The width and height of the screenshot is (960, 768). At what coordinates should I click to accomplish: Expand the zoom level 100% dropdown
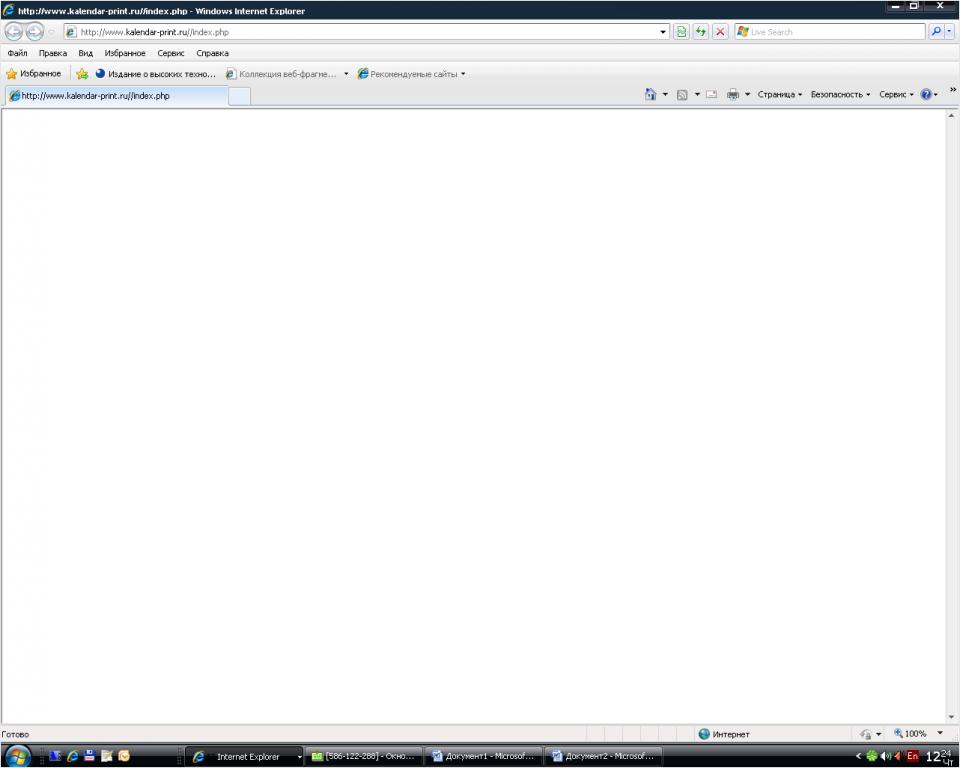939,733
